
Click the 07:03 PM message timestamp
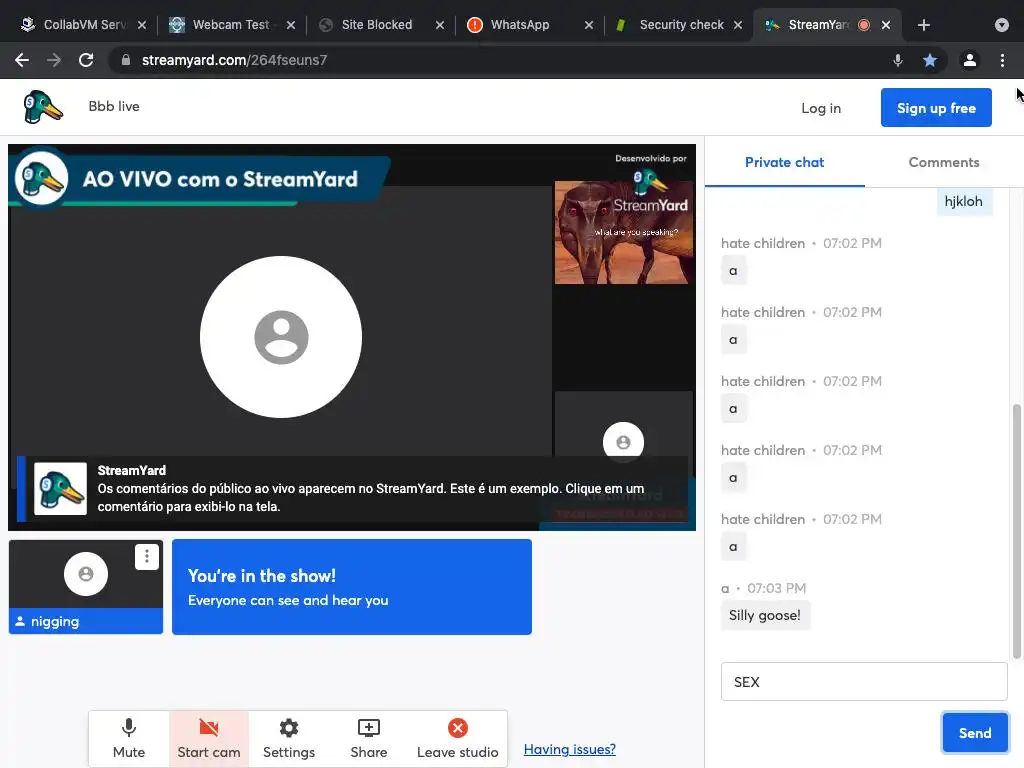[776, 588]
